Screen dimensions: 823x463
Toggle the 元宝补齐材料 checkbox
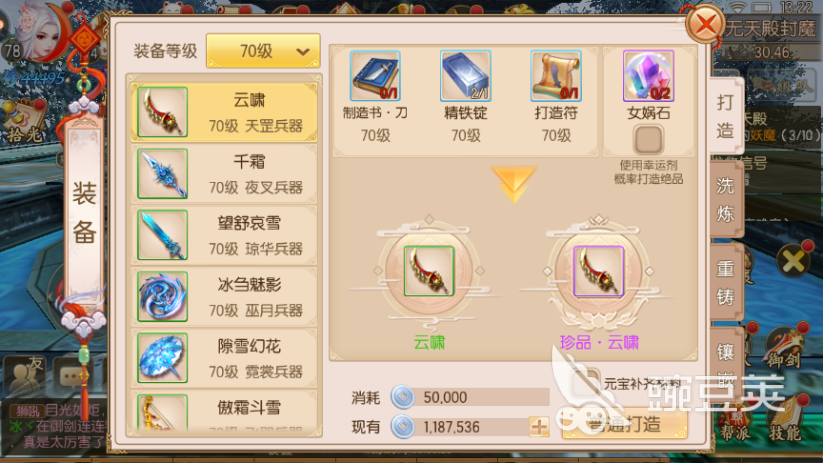pyautogui.click(x=587, y=382)
